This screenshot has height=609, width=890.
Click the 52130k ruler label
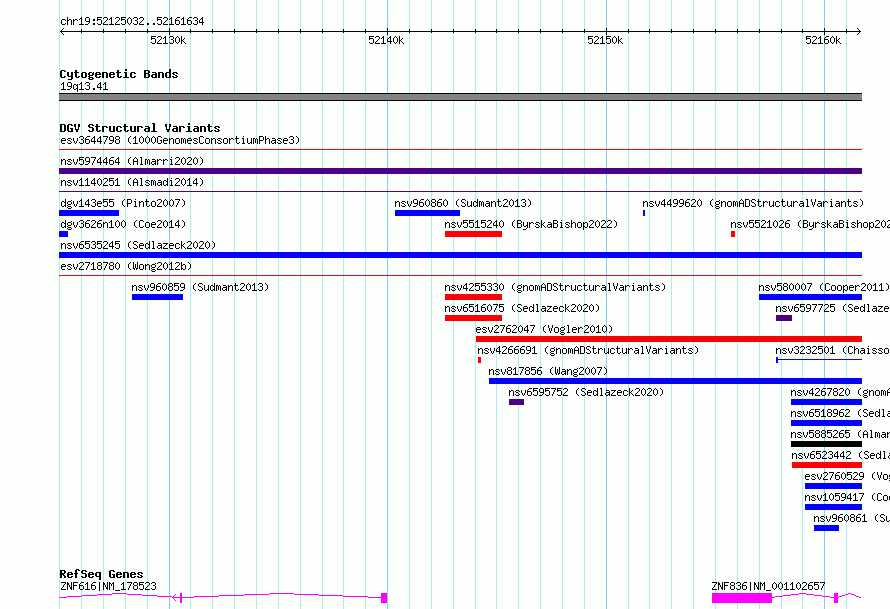click(x=168, y=40)
